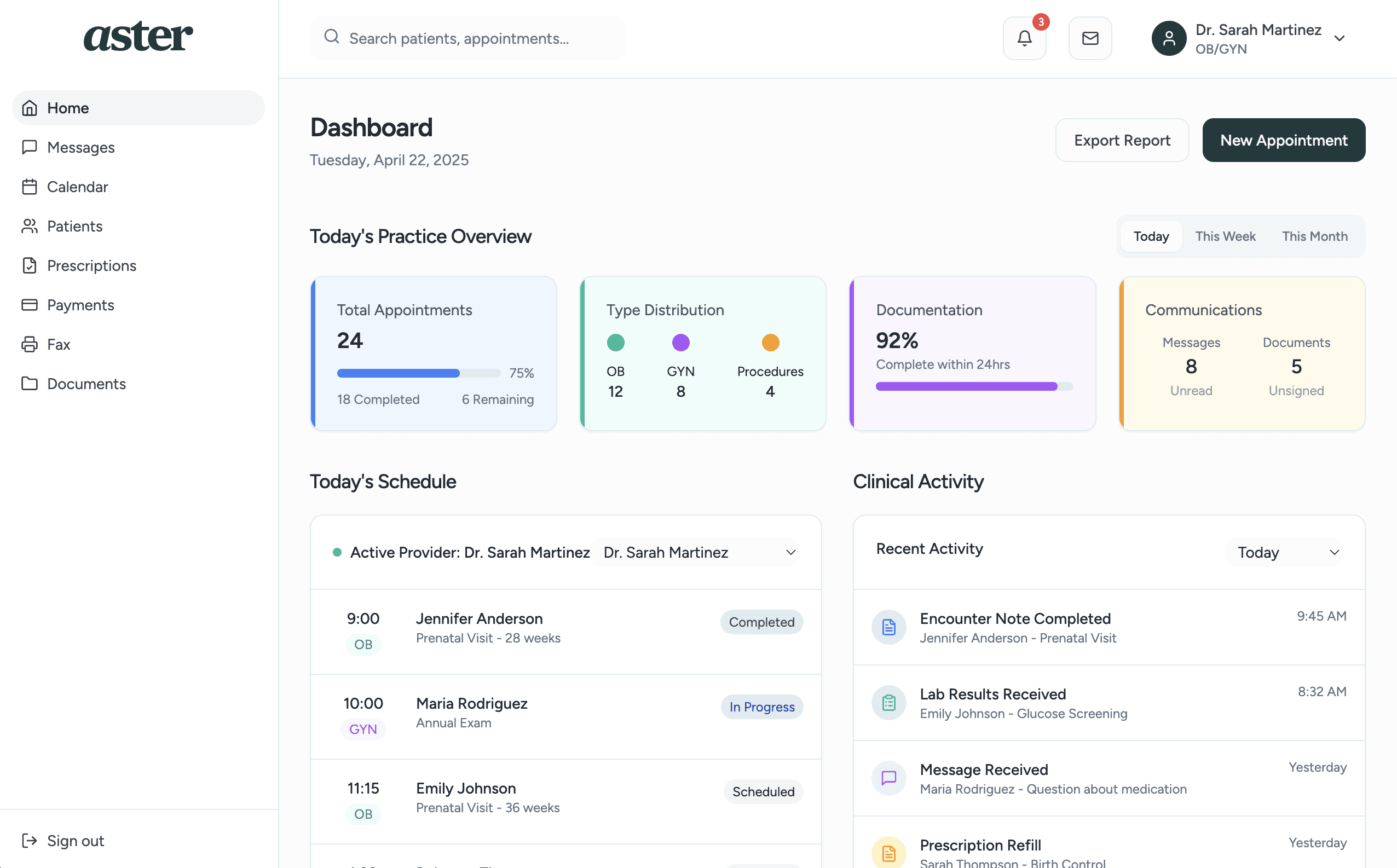Screen dimensions: 1397x868
Task: Open the notifications bell icon
Action: 1024,38
